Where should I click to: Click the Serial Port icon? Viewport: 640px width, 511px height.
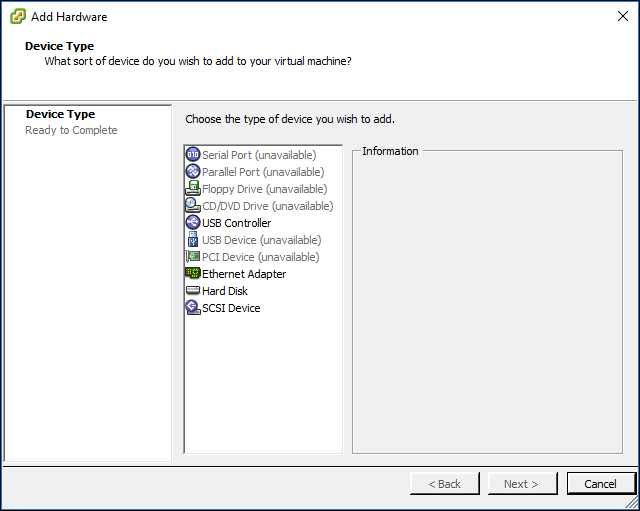tap(193, 154)
